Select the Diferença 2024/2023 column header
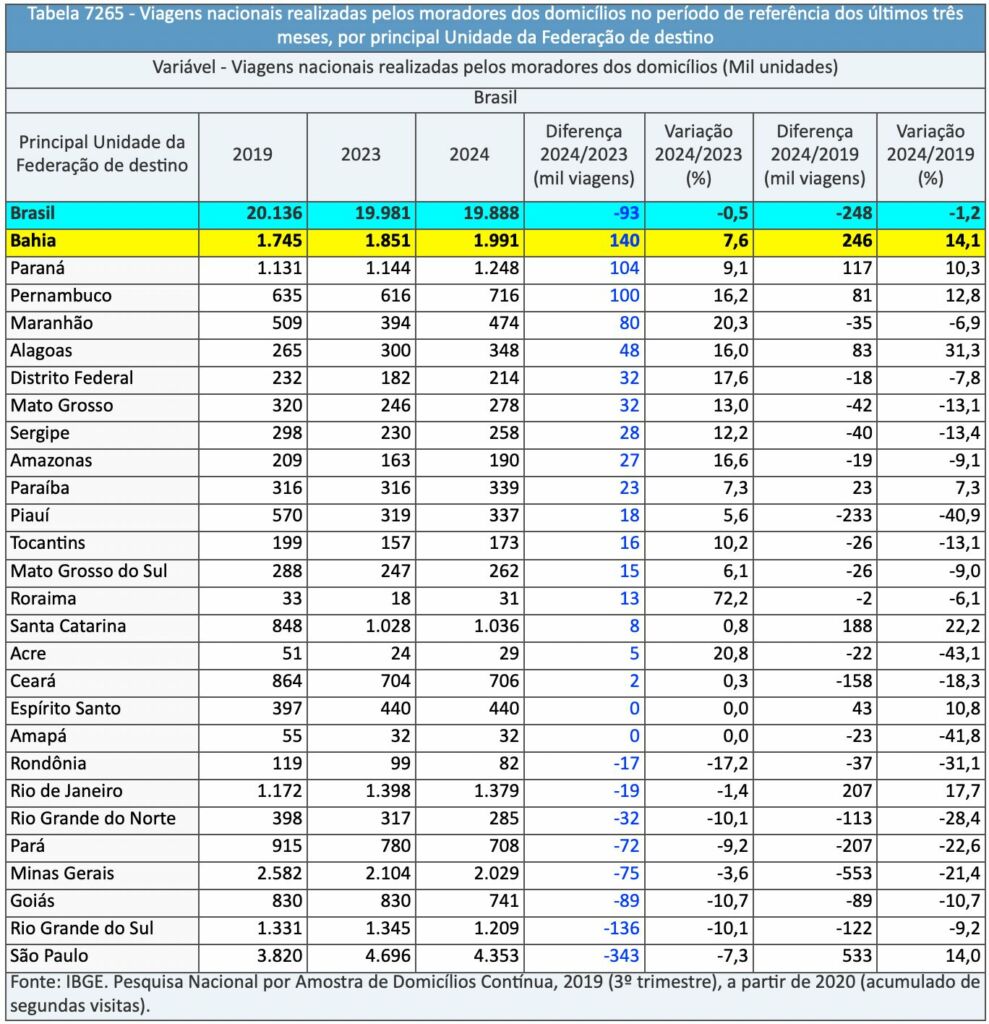Image resolution: width=989 pixels, height=1024 pixels. [586, 155]
